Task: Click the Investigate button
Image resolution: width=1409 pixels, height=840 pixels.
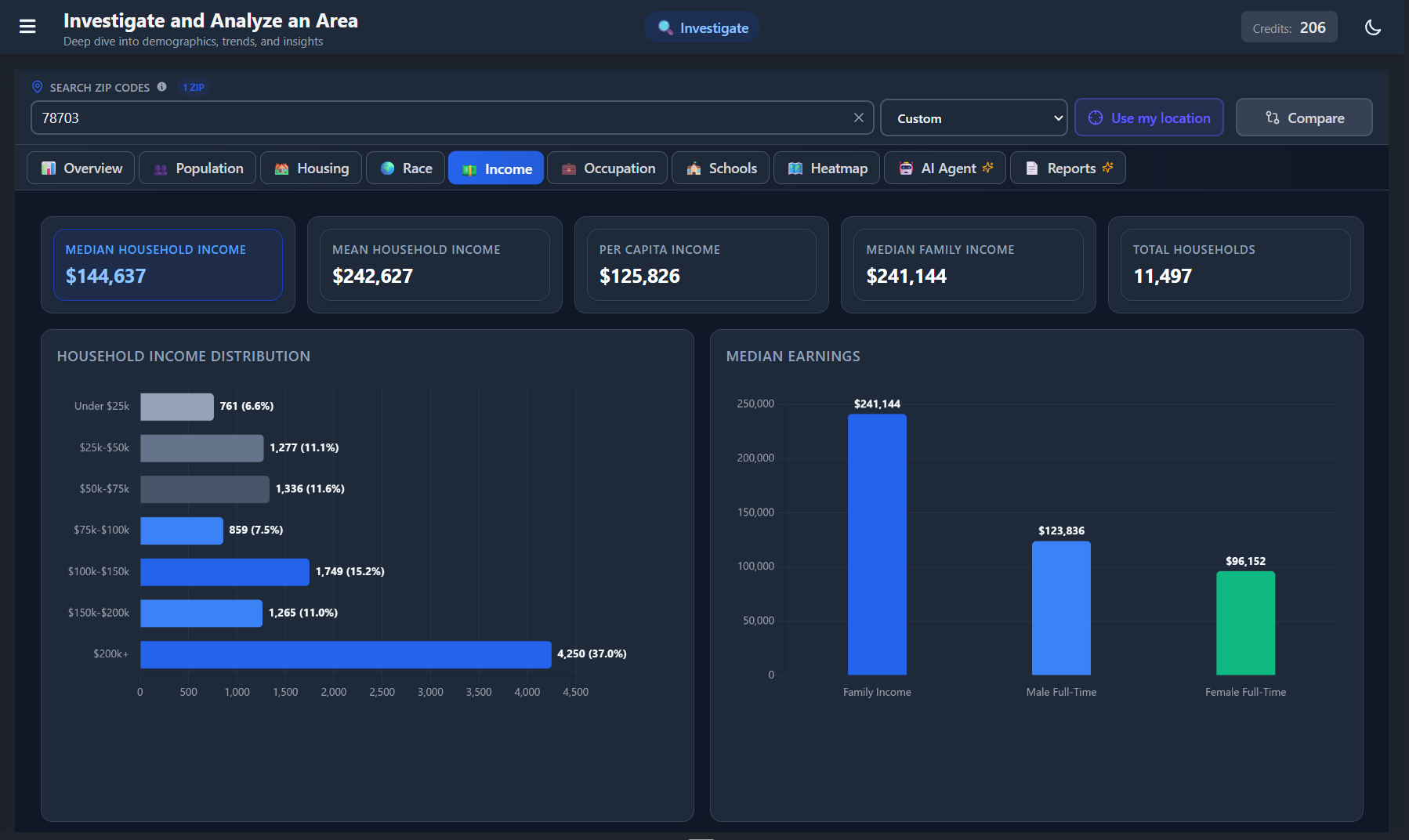Action: 701,27
